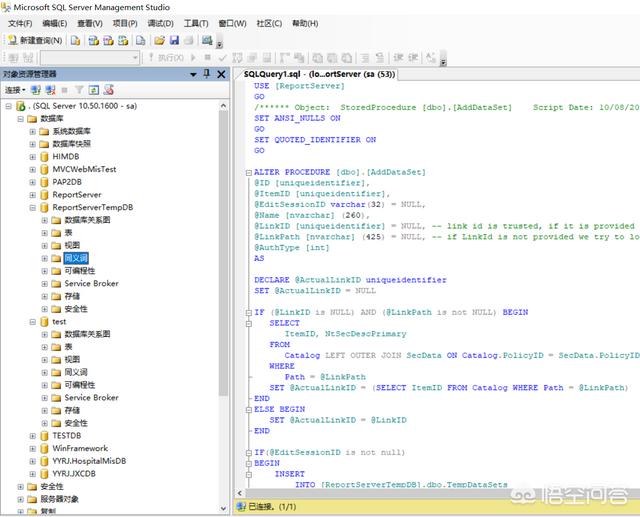Image resolution: width=640 pixels, height=517 pixels.
Task: Select the TESTDB database
Action: 67,436
